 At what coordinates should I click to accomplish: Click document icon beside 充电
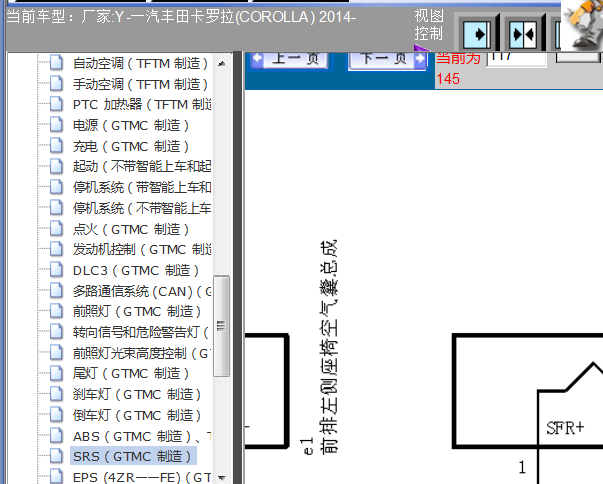tap(57, 146)
